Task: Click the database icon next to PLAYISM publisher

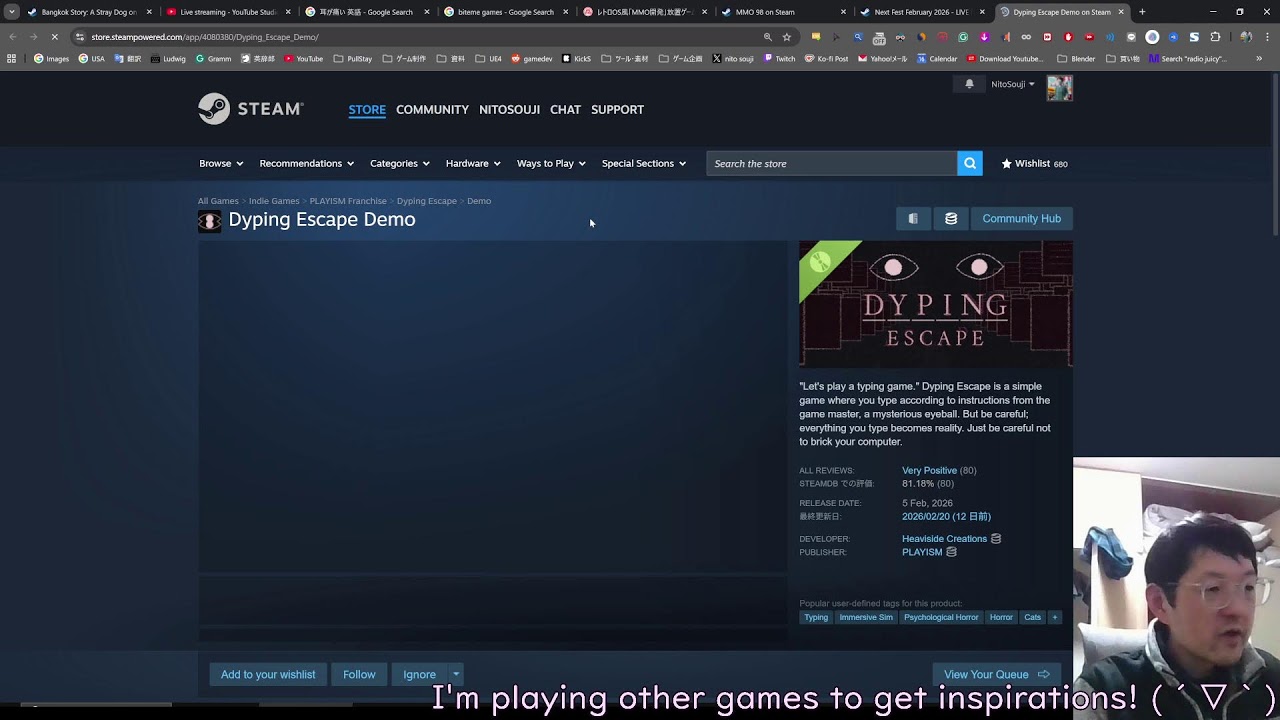Action: pyautogui.click(x=951, y=552)
